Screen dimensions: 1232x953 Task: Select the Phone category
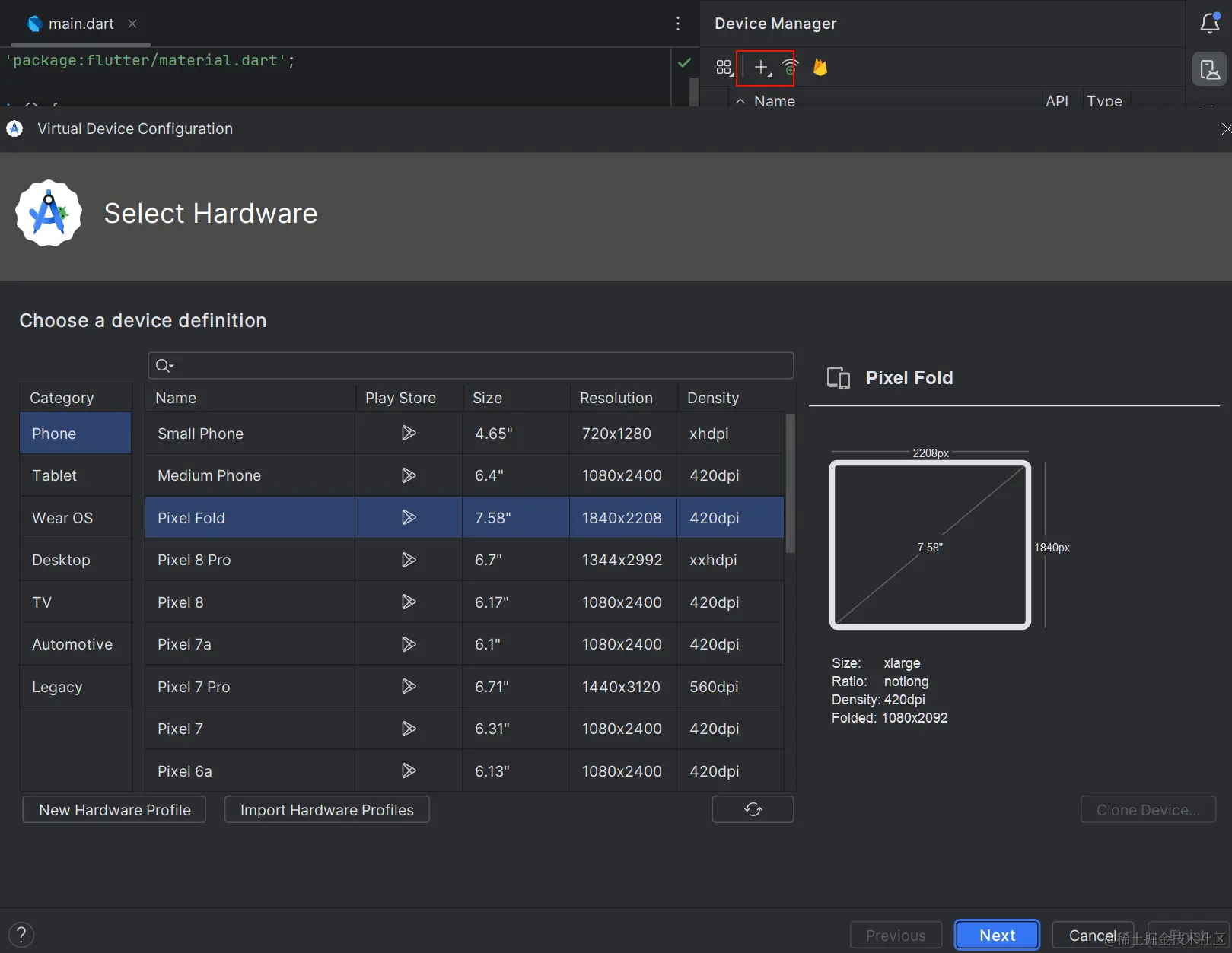pos(75,434)
